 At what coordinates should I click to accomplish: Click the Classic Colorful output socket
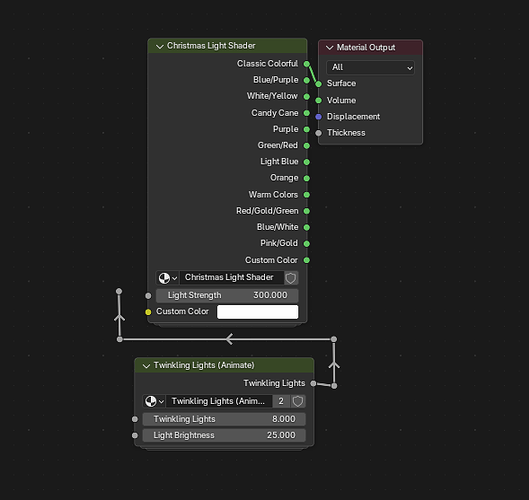pyautogui.click(x=307, y=64)
